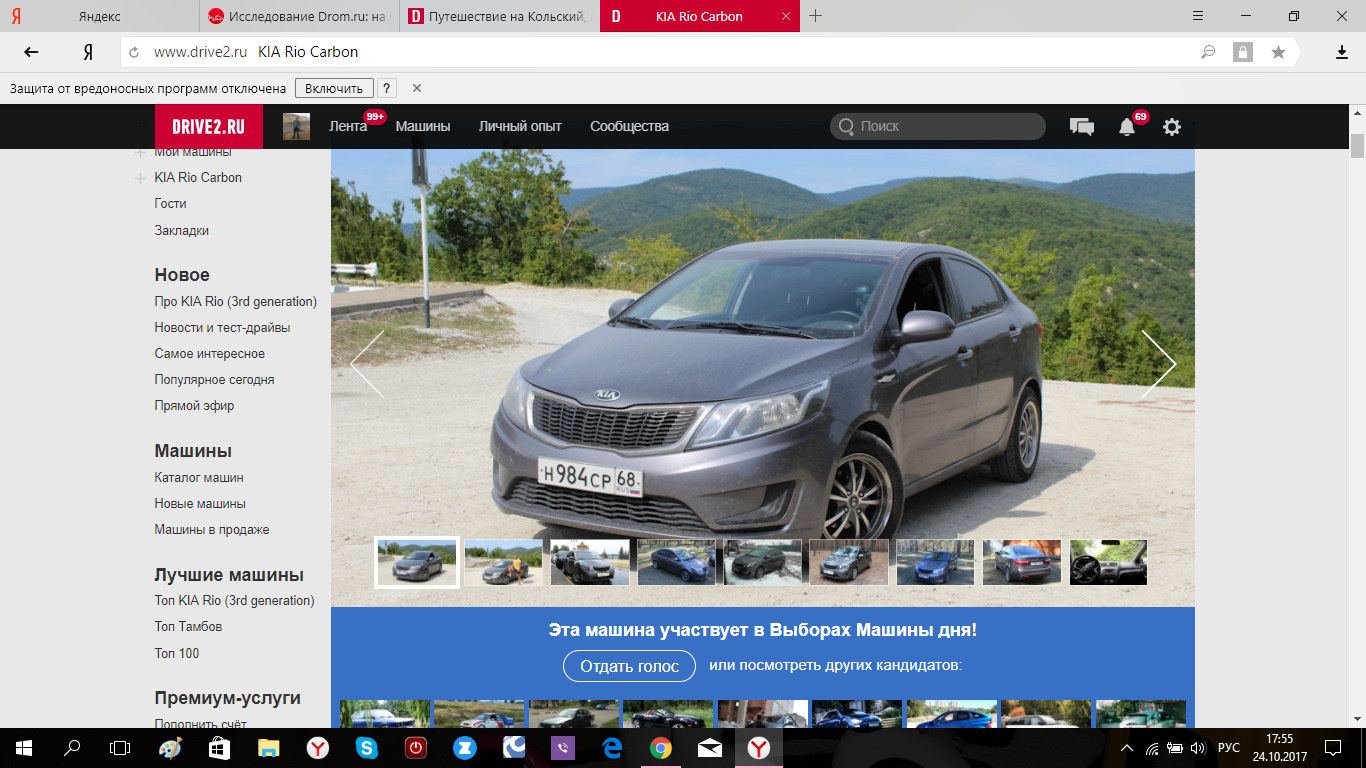Close the KIA Rio Carbon tab
1366x768 pixels.
tap(787, 16)
